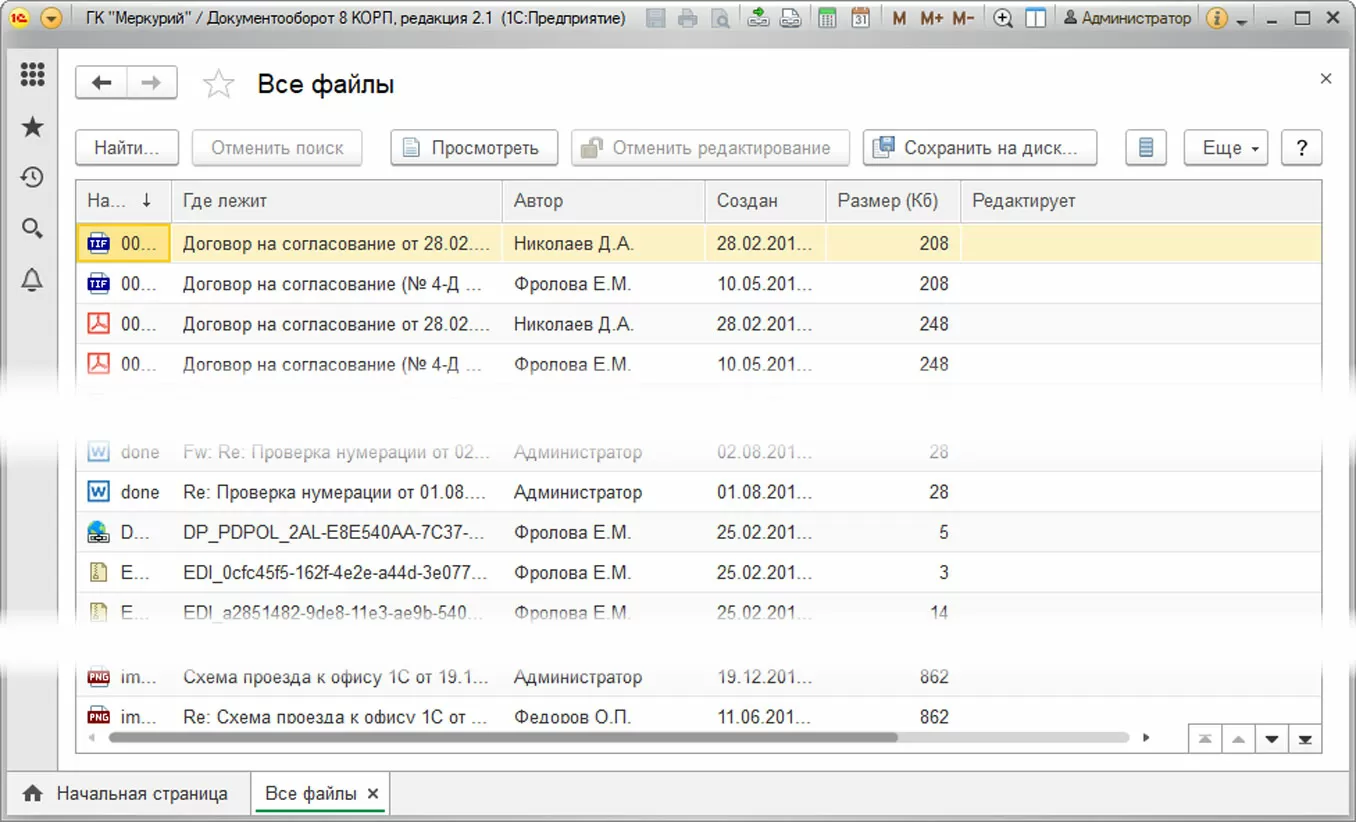Select the file icon of the DP_PDPOL row
Image resolution: width=1356 pixels, height=822 pixels.
98,532
